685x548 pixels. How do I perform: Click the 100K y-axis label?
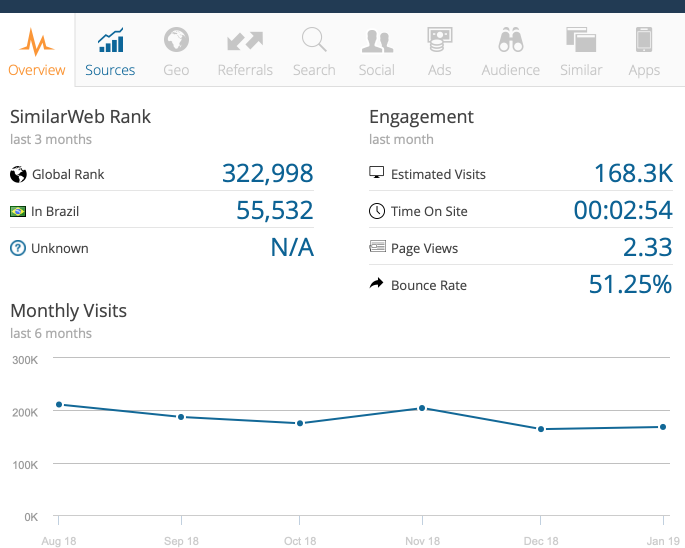pyautogui.click(x=25, y=465)
